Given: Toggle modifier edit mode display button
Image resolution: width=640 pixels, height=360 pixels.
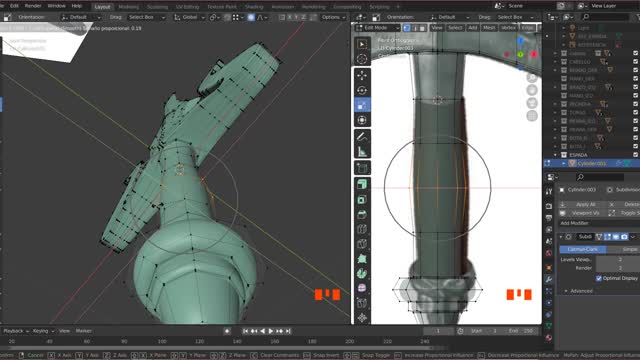Looking at the screenshot, I should 608,237.
